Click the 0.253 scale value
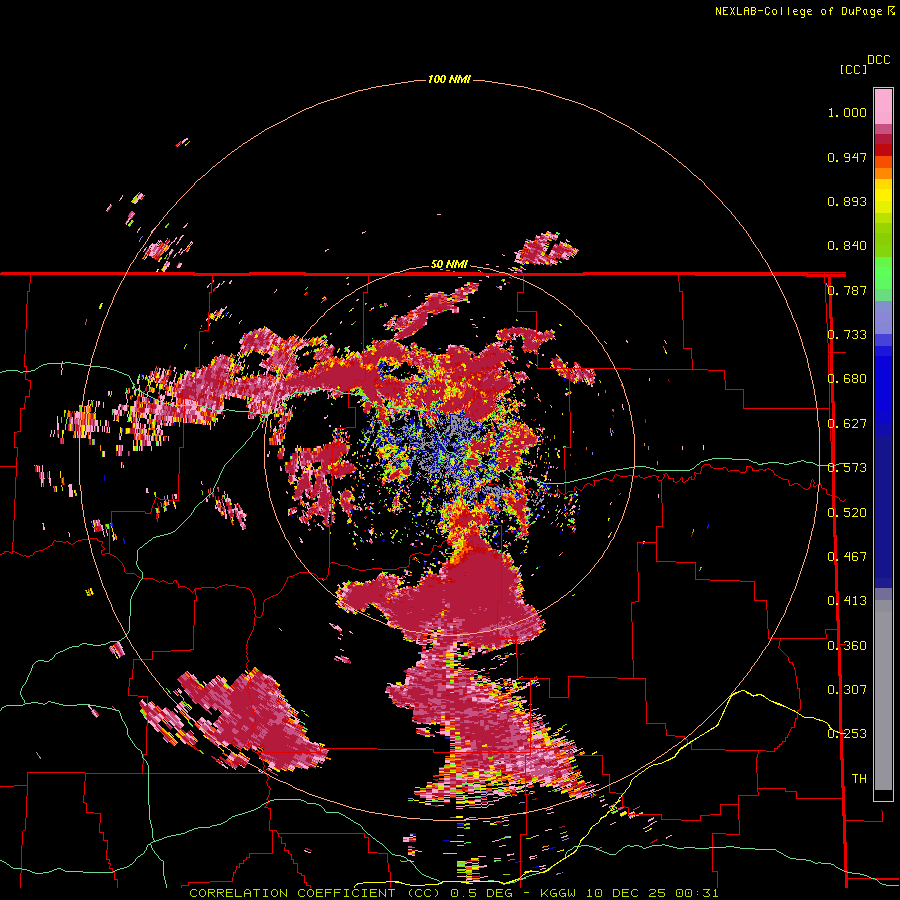The image size is (900, 900). pos(847,734)
